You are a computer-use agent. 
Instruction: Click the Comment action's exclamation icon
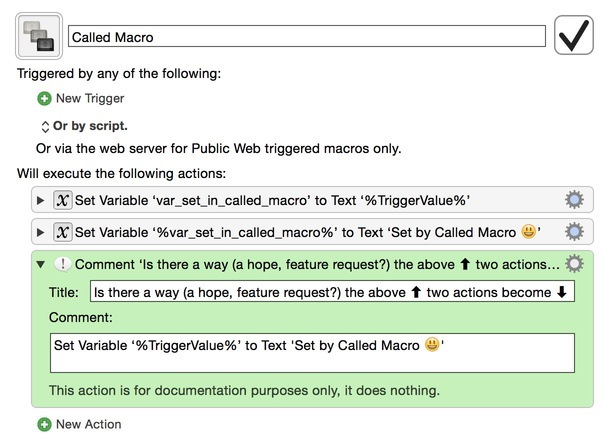[63, 264]
